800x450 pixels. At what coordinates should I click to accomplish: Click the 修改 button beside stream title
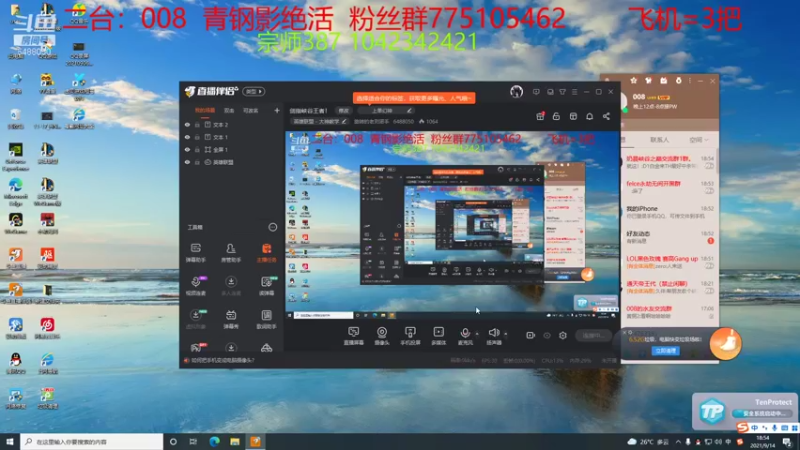click(x=343, y=111)
